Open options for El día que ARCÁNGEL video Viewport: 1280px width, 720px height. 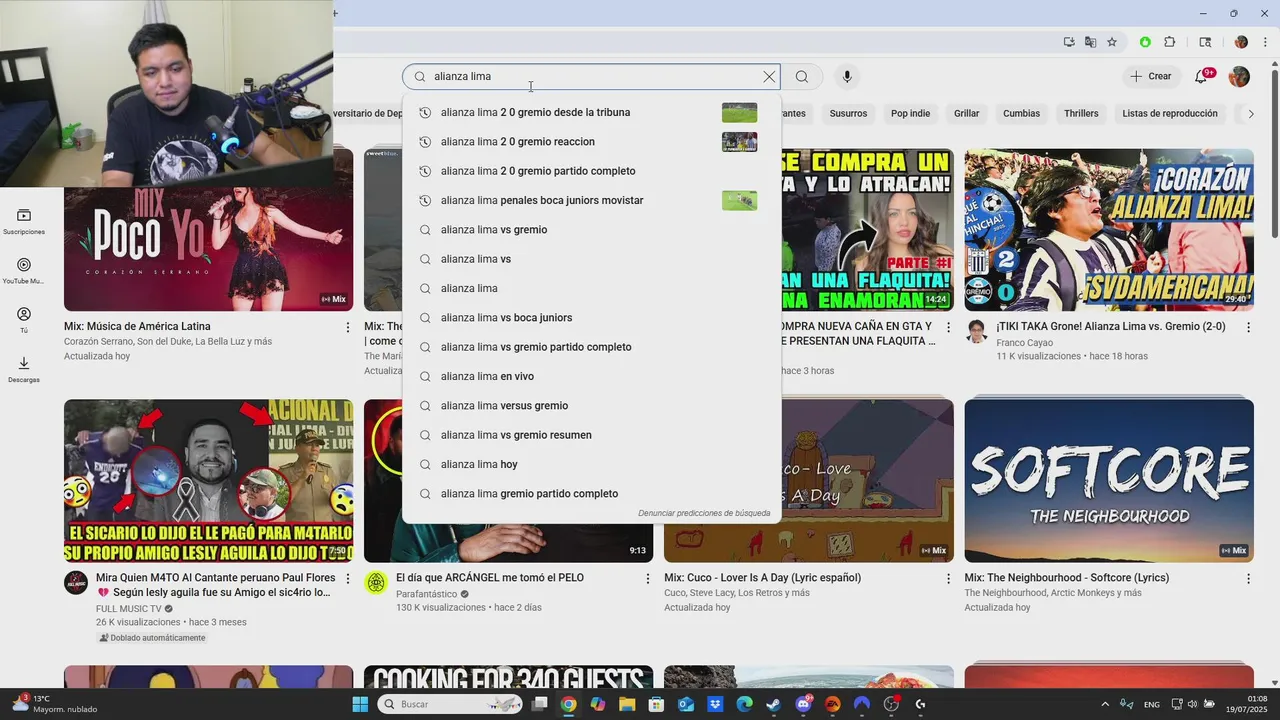[x=648, y=578]
